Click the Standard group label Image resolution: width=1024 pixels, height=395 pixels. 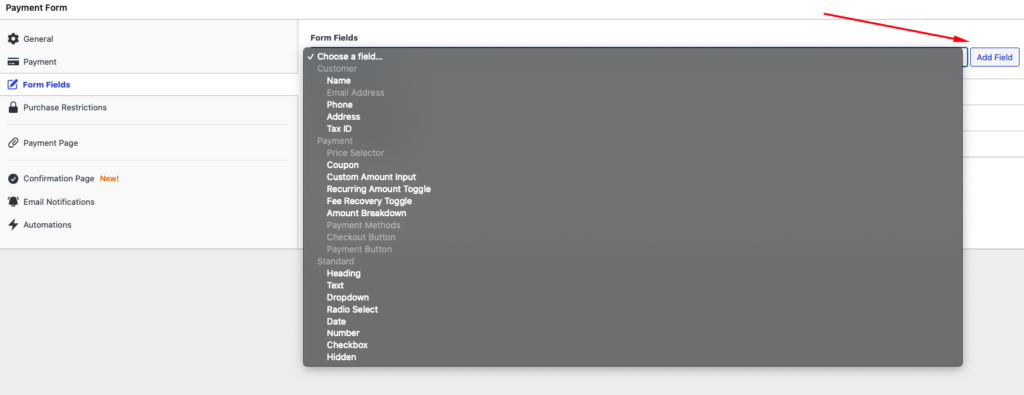(336, 261)
